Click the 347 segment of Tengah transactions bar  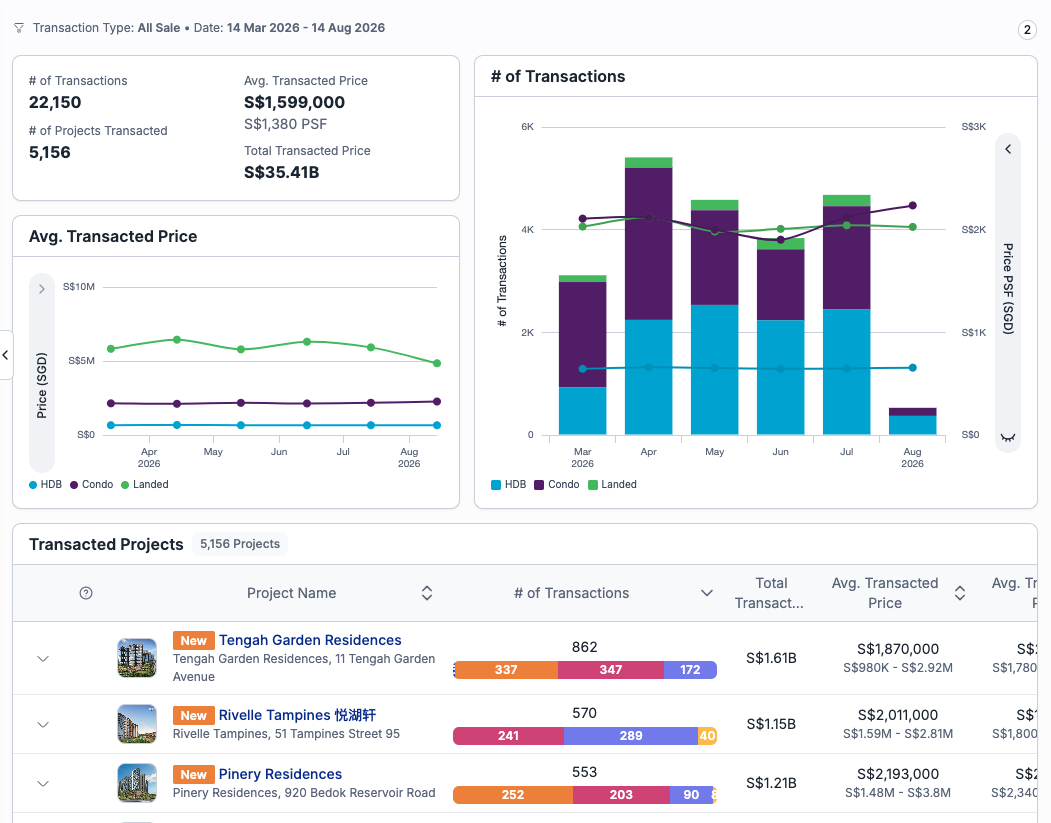pyautogui.click(x=611, y=670)
